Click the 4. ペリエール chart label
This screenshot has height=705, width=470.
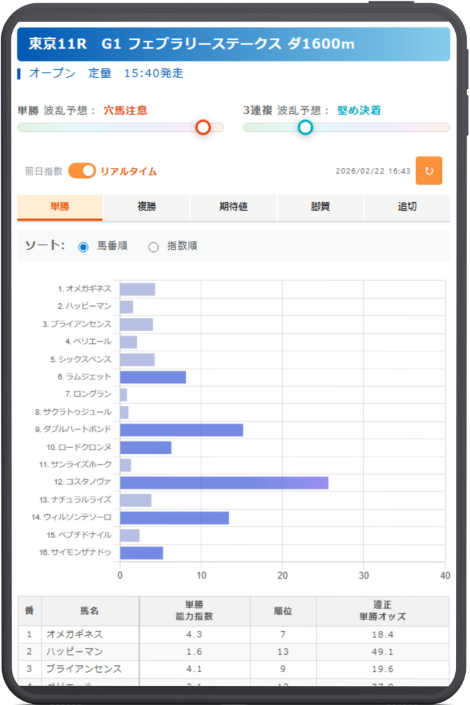pyautogui.click(x=88, y=342)
